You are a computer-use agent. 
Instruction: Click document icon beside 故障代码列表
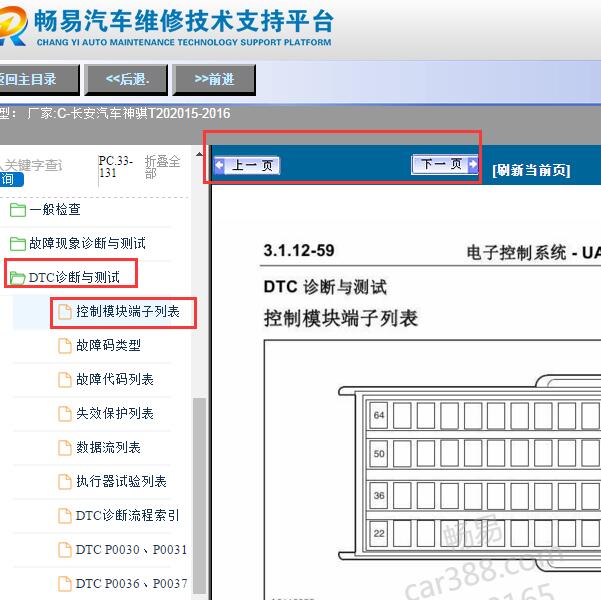click(x=65, y=380)
